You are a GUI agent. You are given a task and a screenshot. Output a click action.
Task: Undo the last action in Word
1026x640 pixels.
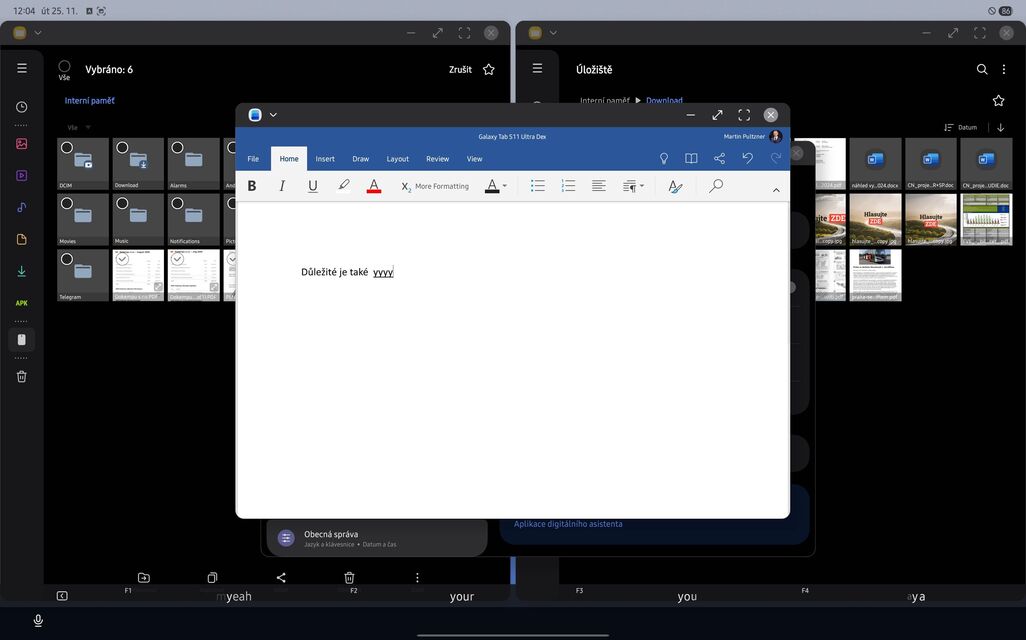(x=747, y=159)
